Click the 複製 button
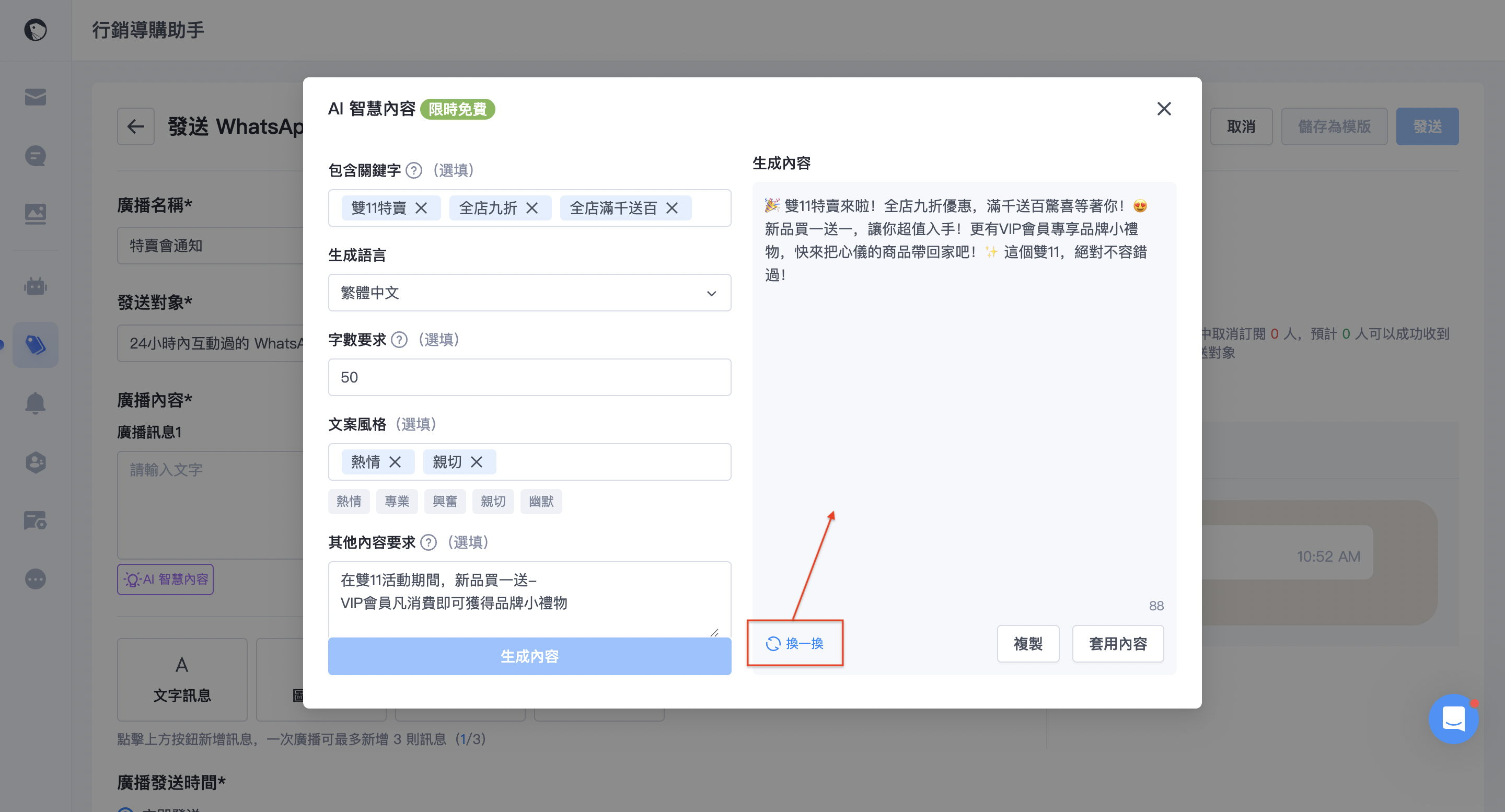1505x812 pixels. click(1028, 644)
